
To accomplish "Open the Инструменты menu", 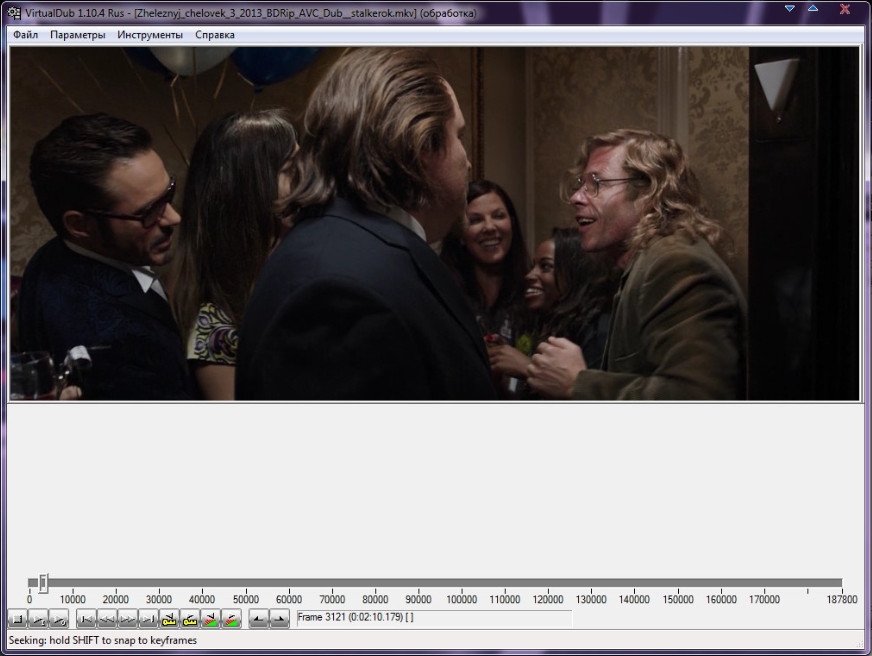I will 150,35.
